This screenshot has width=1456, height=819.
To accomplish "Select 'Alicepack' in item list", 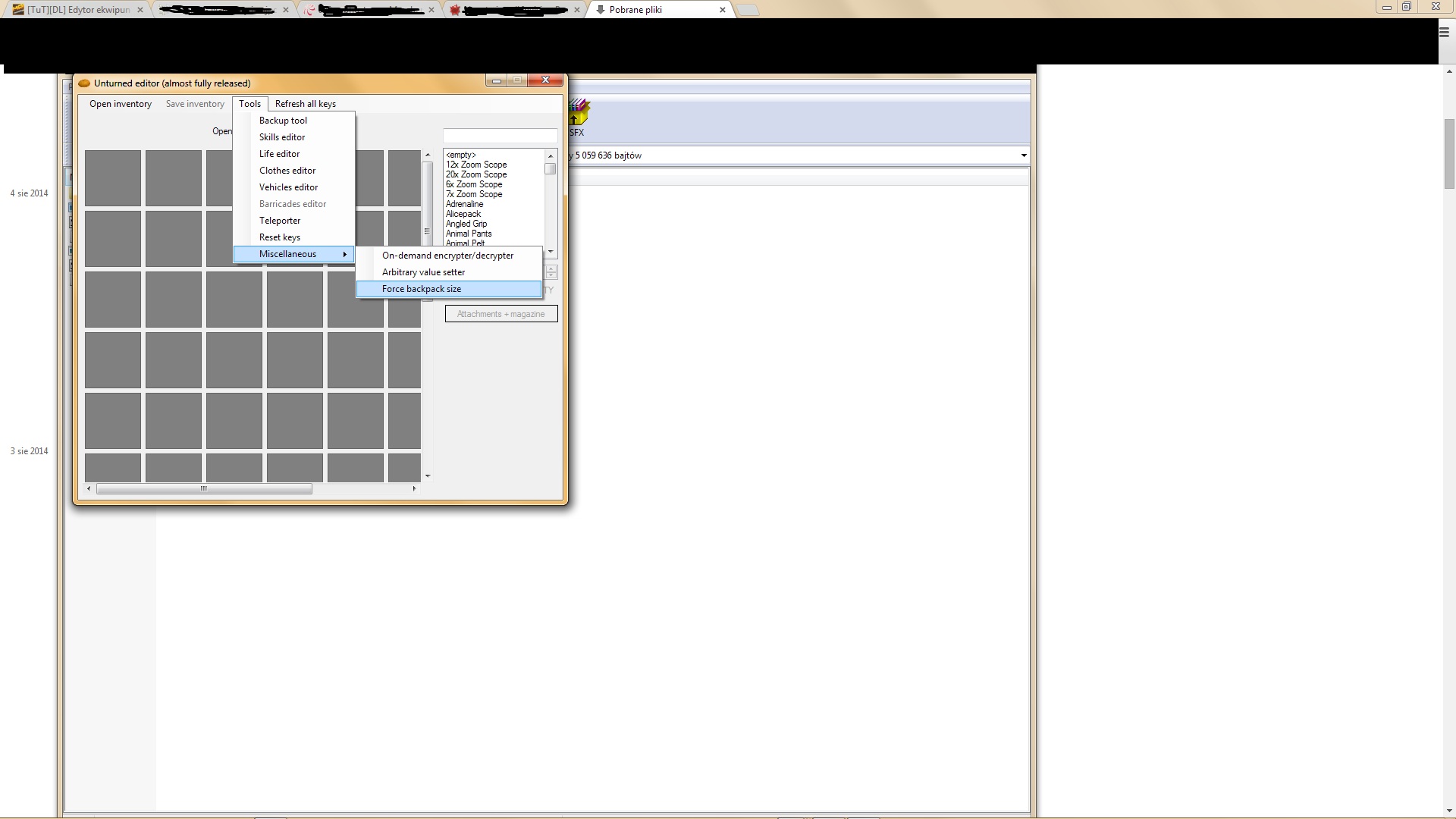I will pos(494,214).
